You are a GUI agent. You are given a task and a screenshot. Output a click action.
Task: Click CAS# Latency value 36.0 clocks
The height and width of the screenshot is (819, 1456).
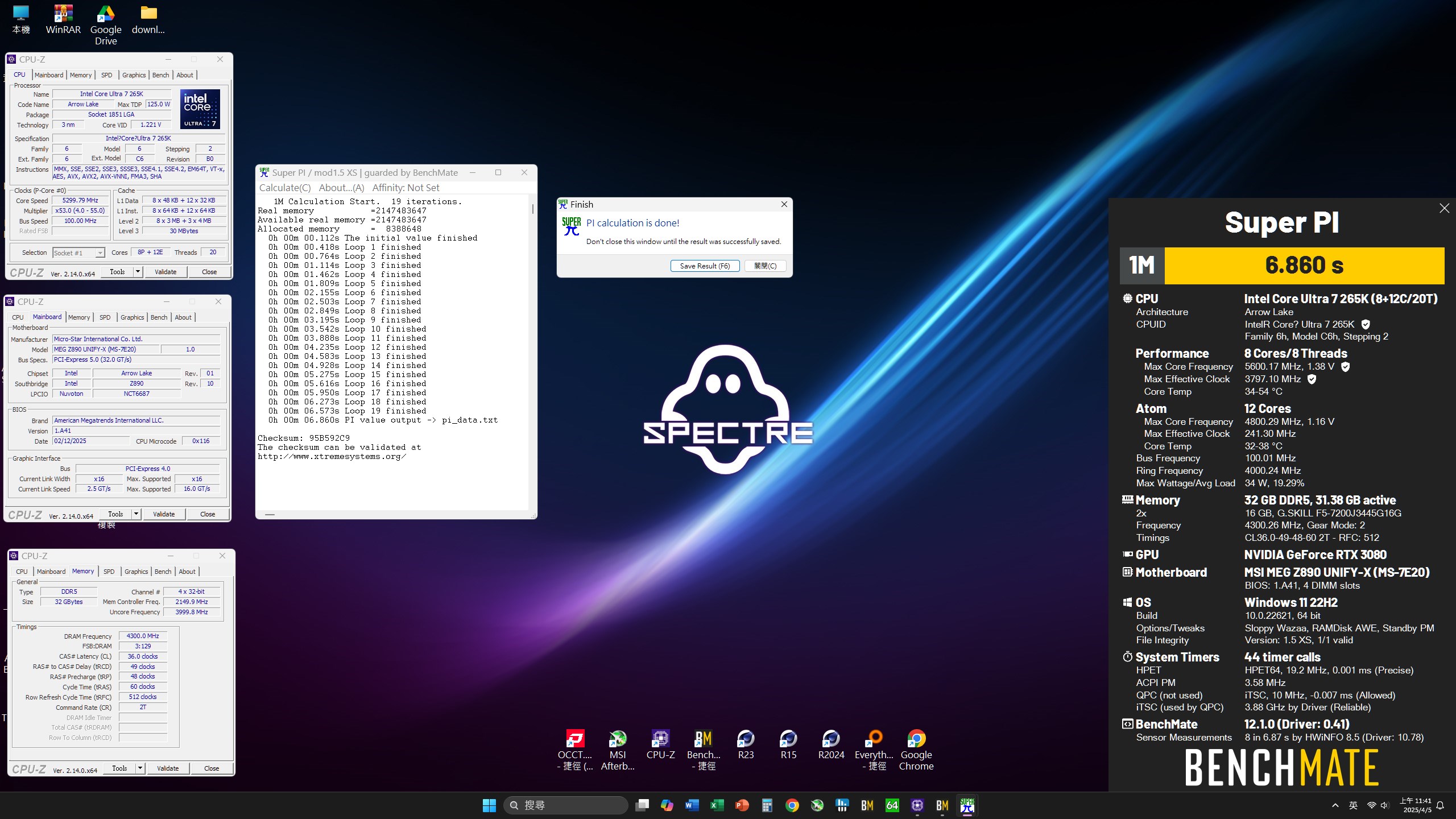coord(143,656)
